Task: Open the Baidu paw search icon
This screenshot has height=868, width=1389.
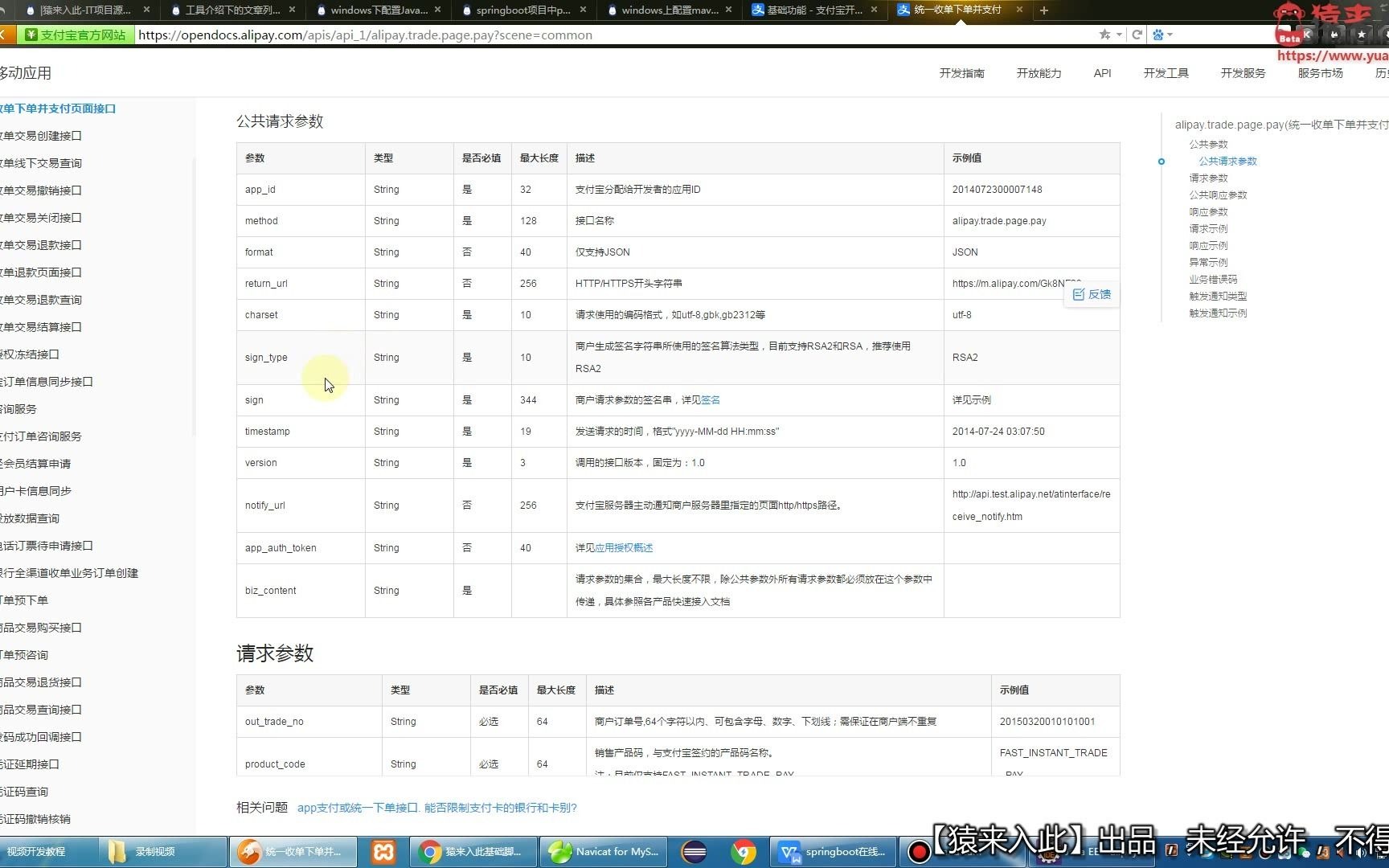Action: [x=1158, y=35]
